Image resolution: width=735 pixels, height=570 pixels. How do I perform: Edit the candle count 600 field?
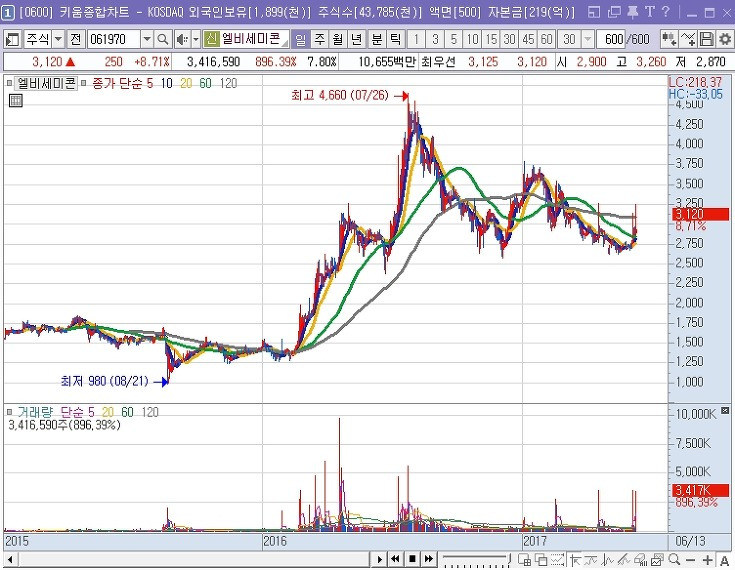(x=612, y=39)
